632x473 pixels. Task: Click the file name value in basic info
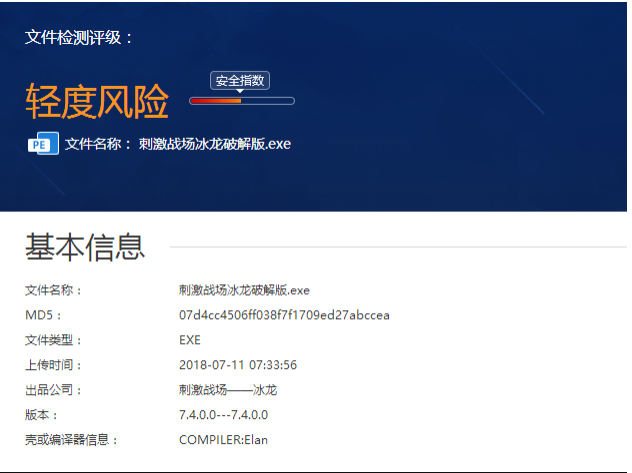click(x=244, y=290)
